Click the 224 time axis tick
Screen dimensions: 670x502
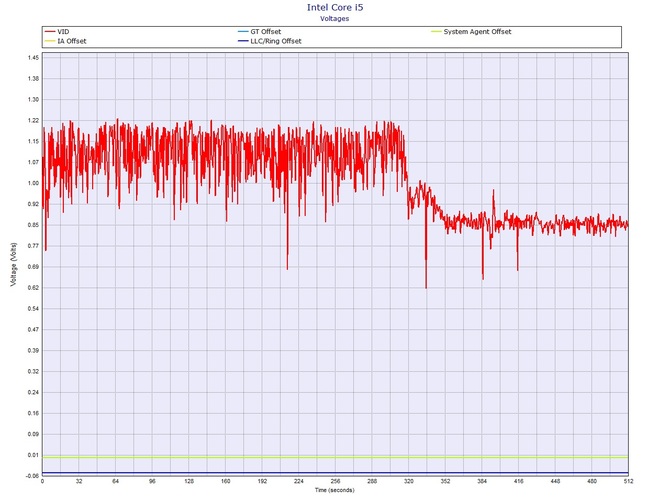[299, 481]
